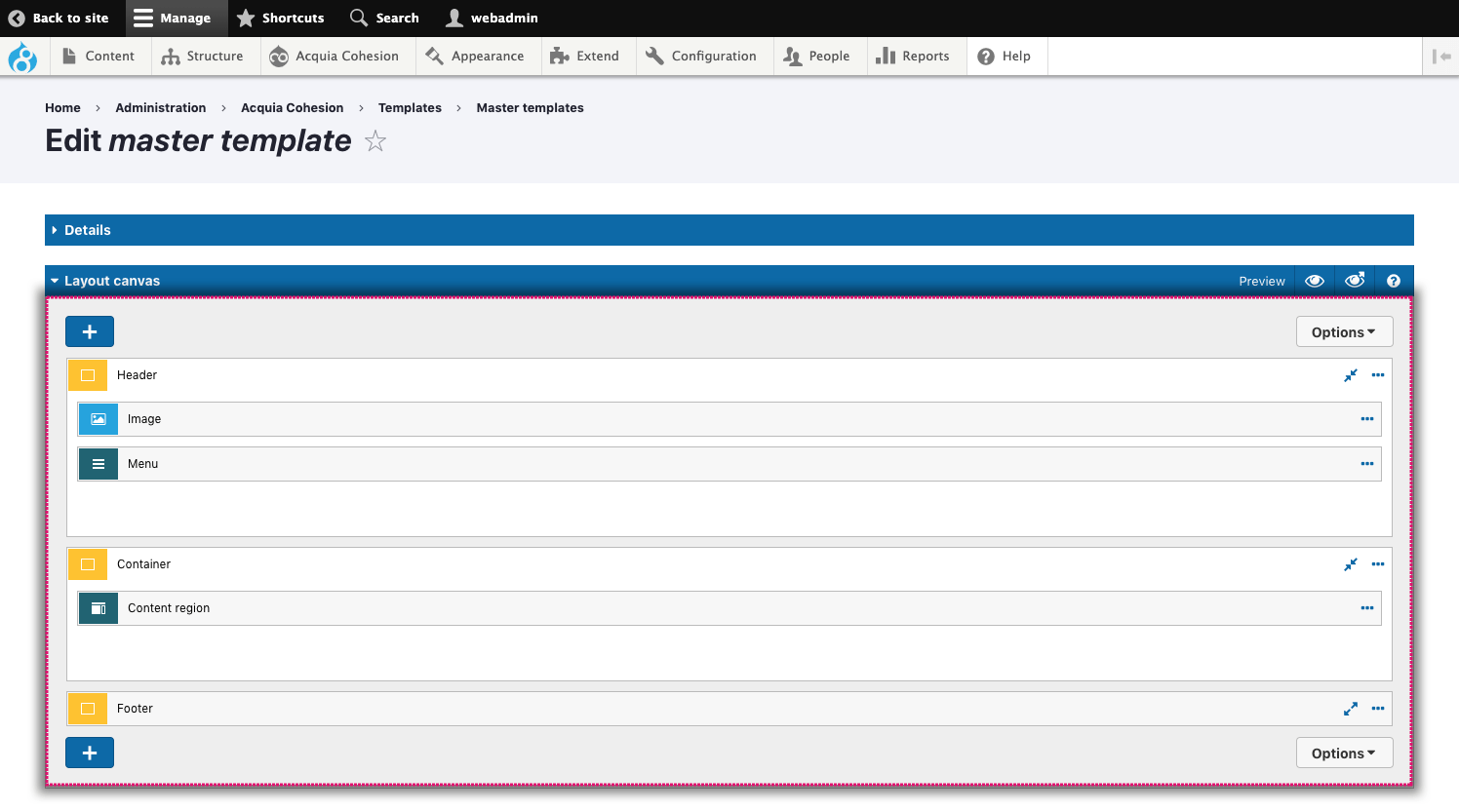The height and width of the screenshot is (812, 1459).
Task: Star this page as a shortcut
Action: click(375, 142)
